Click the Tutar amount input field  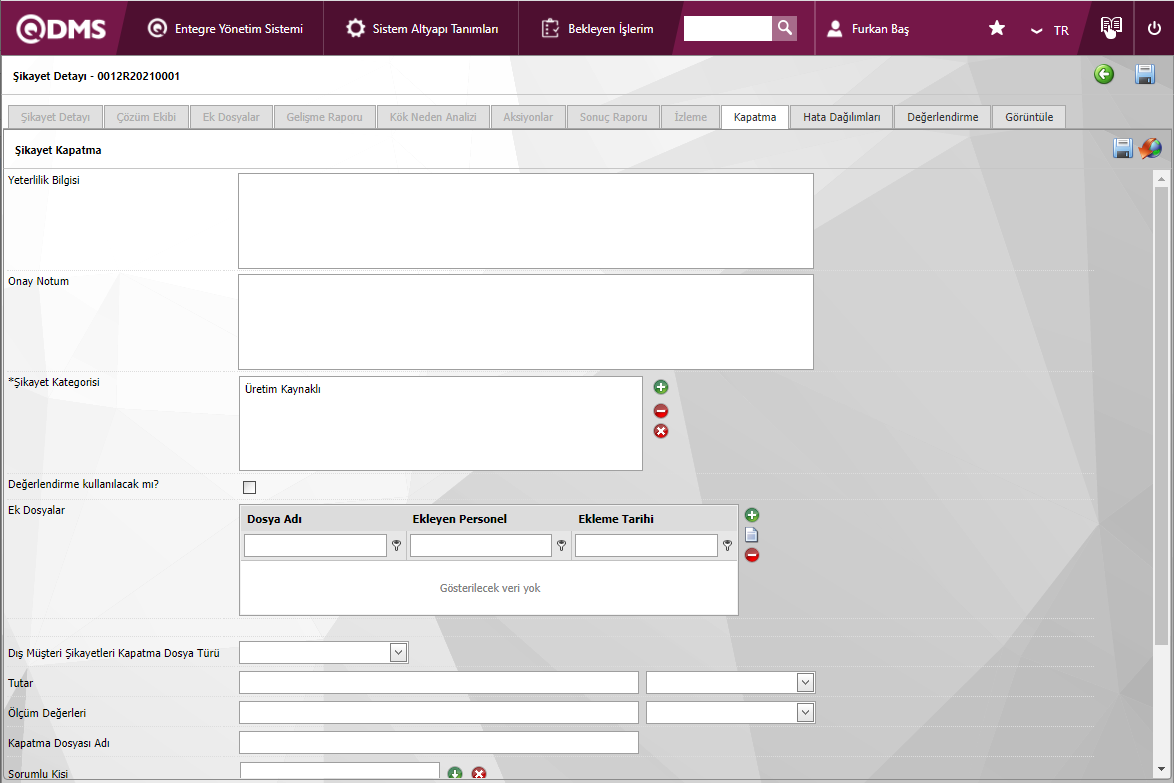(439, 683)
